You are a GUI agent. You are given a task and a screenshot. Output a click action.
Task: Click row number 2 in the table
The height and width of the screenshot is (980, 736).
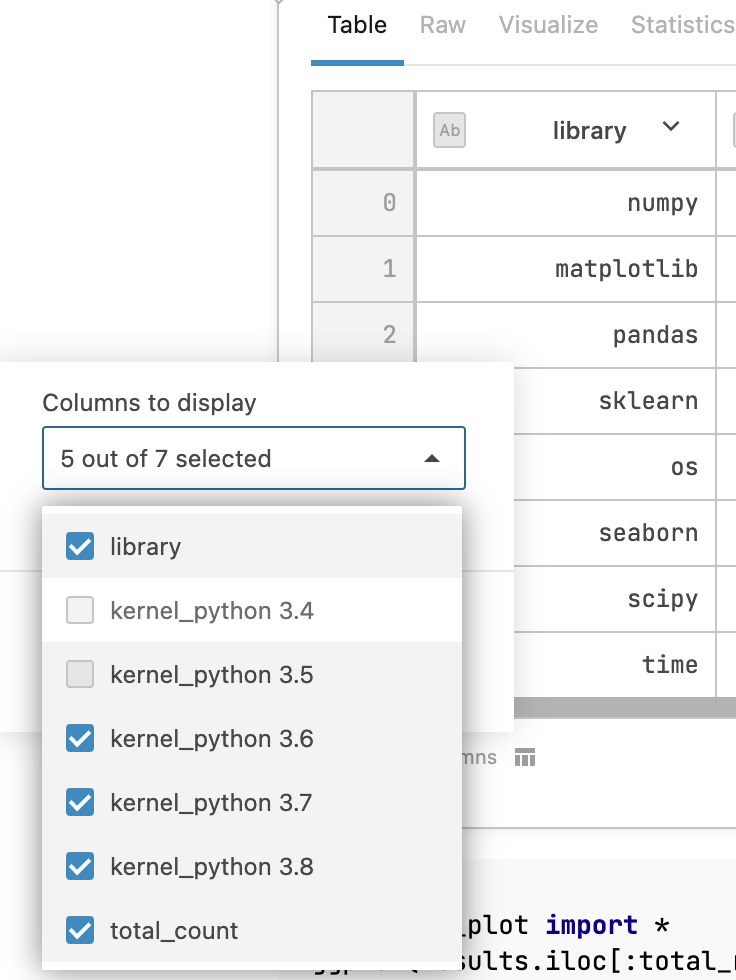pos(389,335)
